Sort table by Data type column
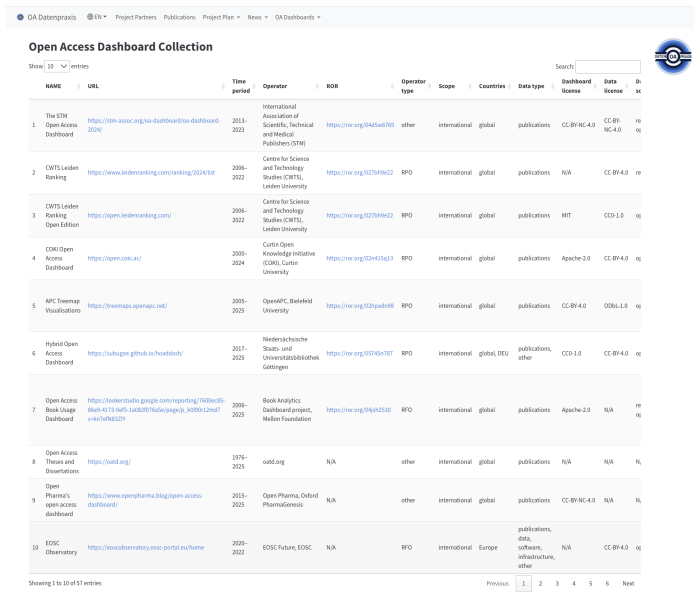Image resolution: width=700 pixels, height=598 pixels. tap(536, 86)
